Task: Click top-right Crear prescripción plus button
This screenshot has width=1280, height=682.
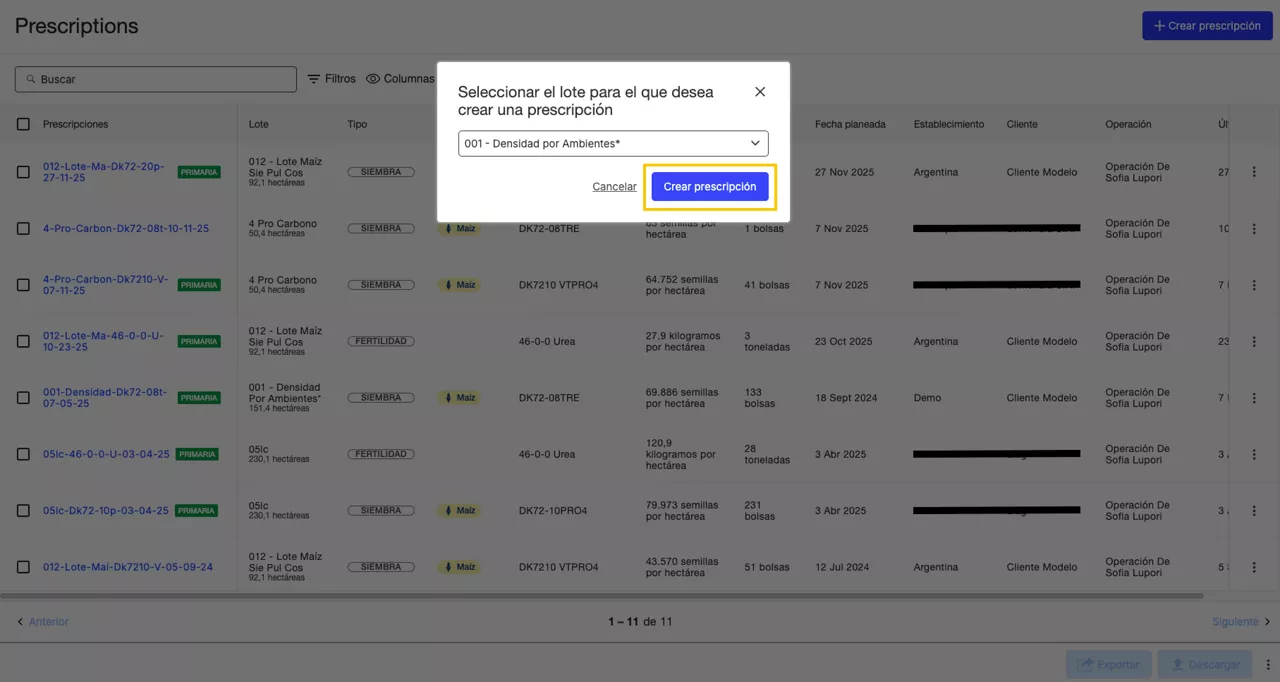Action: (x=1207, y=26)
